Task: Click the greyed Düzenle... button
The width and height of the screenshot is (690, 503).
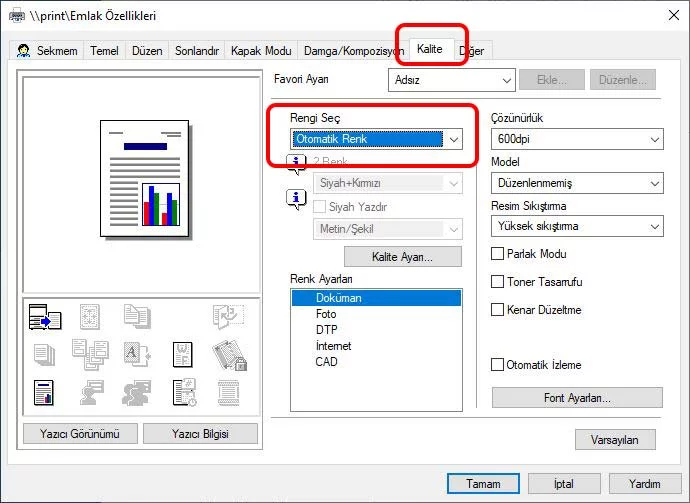Action: click(623, 80)
